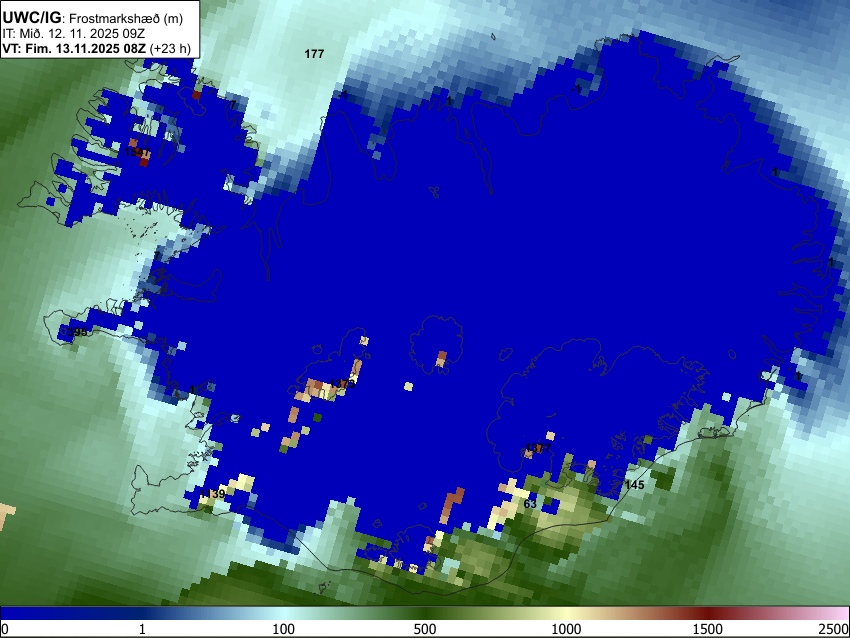Screen dimensions: 850x638
Task: Click the 177 value label over the sea
Action: (x=314, y=54)
